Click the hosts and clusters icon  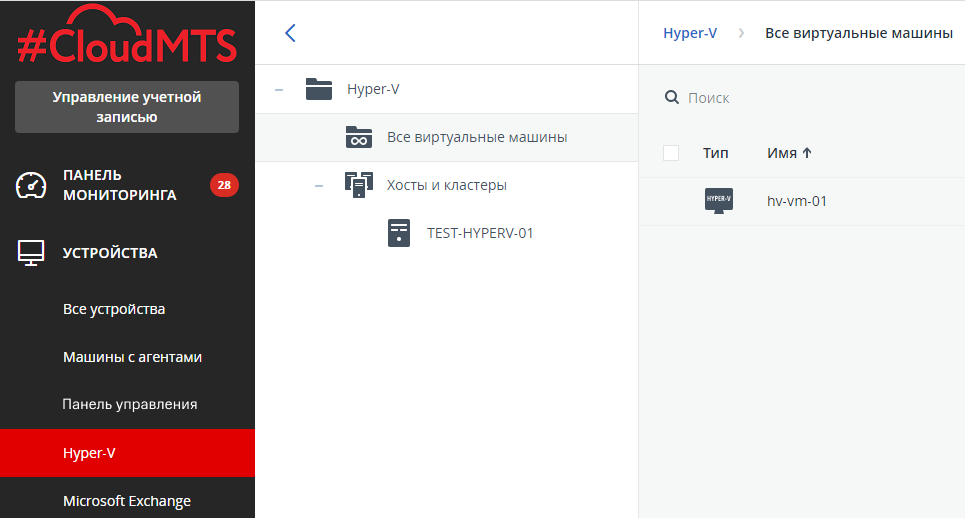[358, 185]
